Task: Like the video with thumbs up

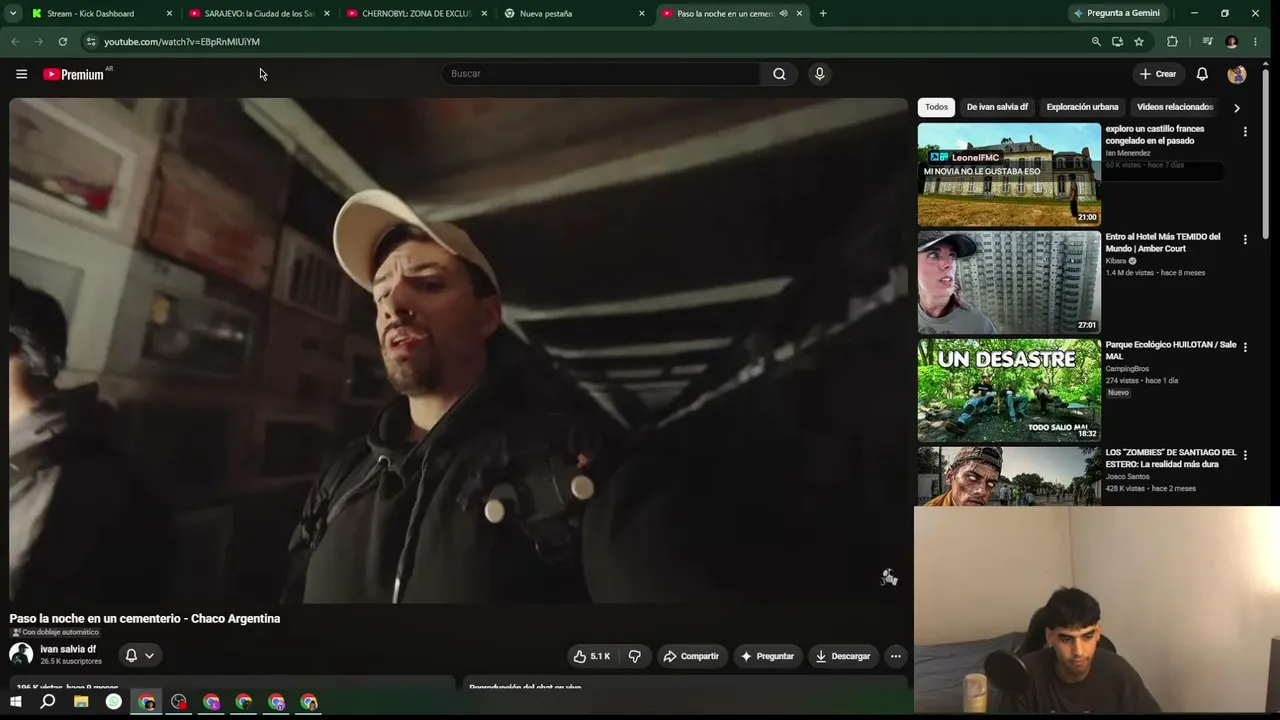Action: coord(592,656)
